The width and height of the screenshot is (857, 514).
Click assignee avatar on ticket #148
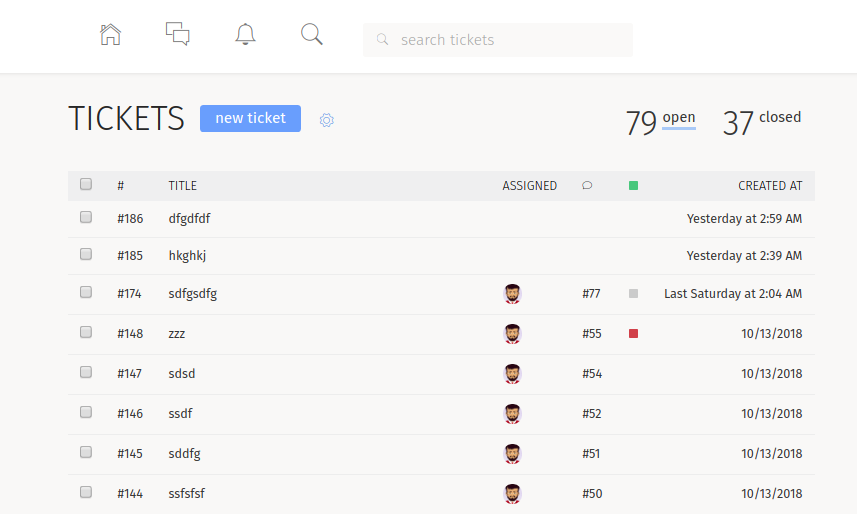pos(512,334)
